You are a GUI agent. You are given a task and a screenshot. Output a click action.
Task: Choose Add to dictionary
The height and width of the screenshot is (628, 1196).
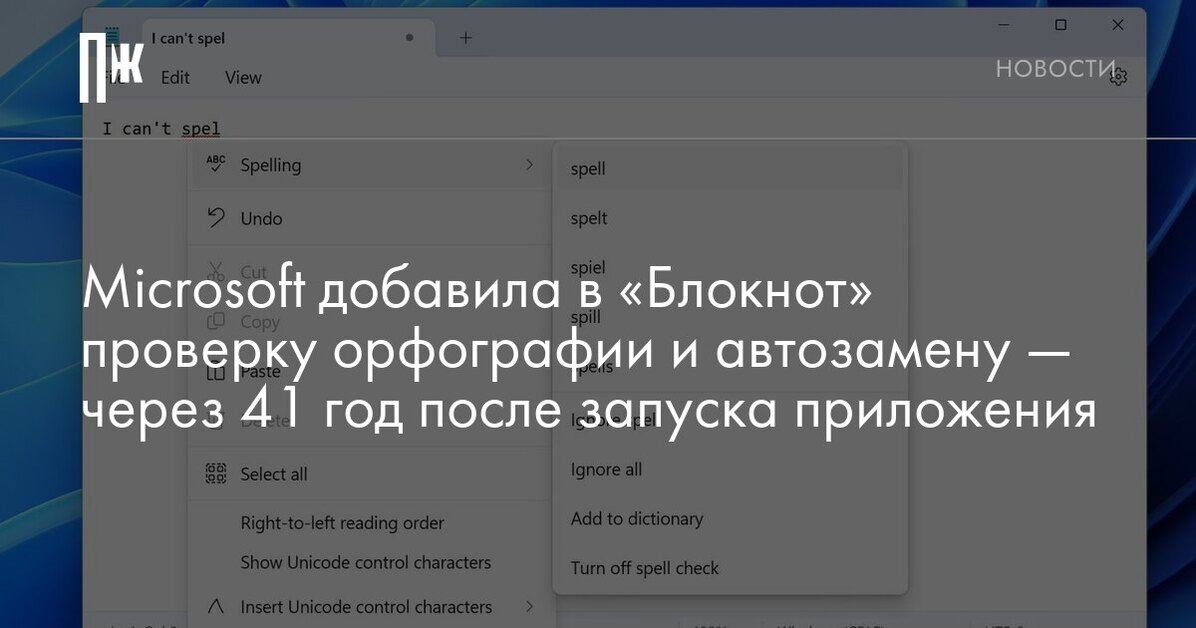(730, 519)
